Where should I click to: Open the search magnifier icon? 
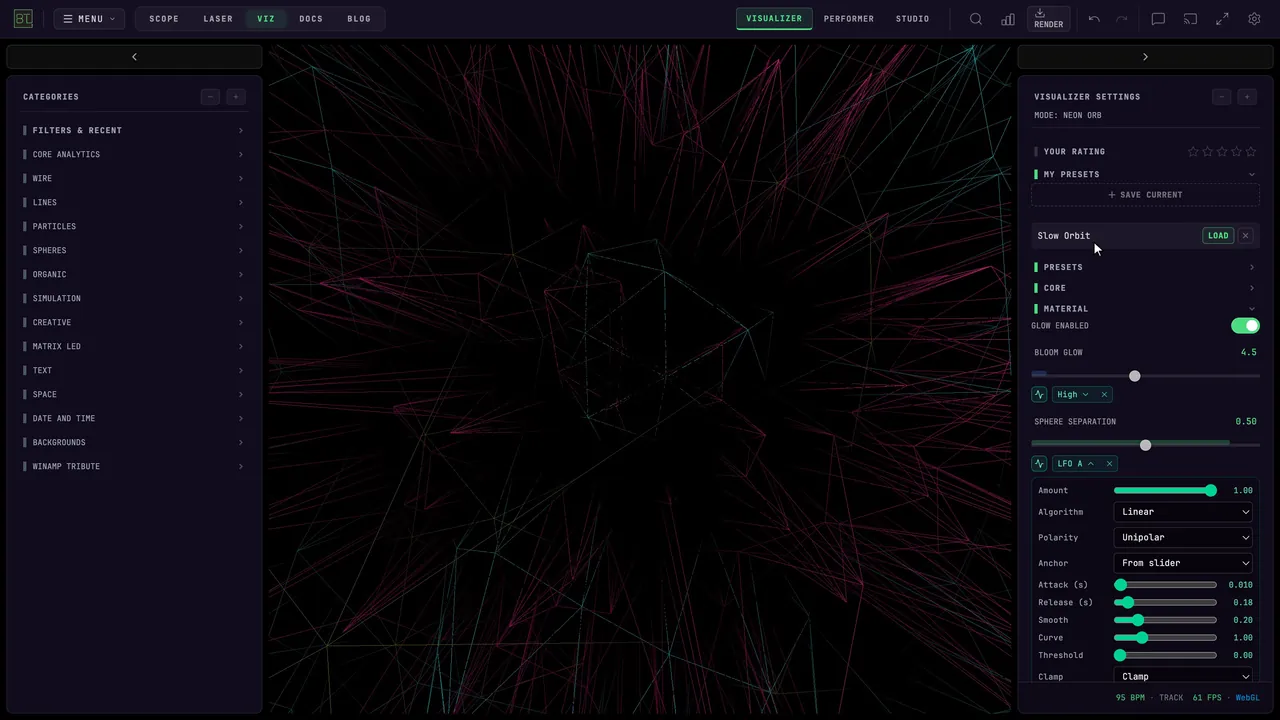coord(976,19)
